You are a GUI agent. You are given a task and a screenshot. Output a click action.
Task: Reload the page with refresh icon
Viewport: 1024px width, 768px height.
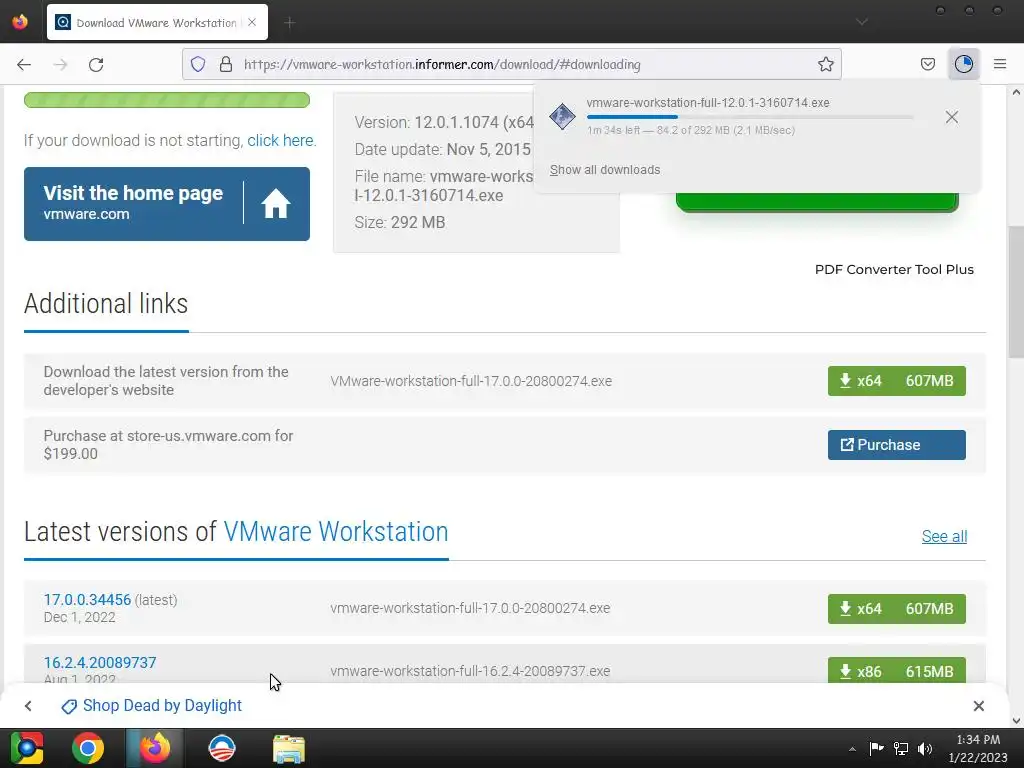(96, 64)
